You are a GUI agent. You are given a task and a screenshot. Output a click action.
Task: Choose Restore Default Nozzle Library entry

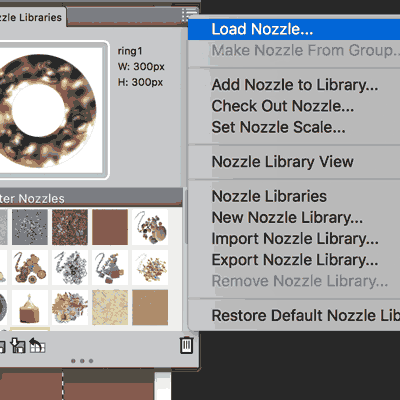click(x=294, y=316)
